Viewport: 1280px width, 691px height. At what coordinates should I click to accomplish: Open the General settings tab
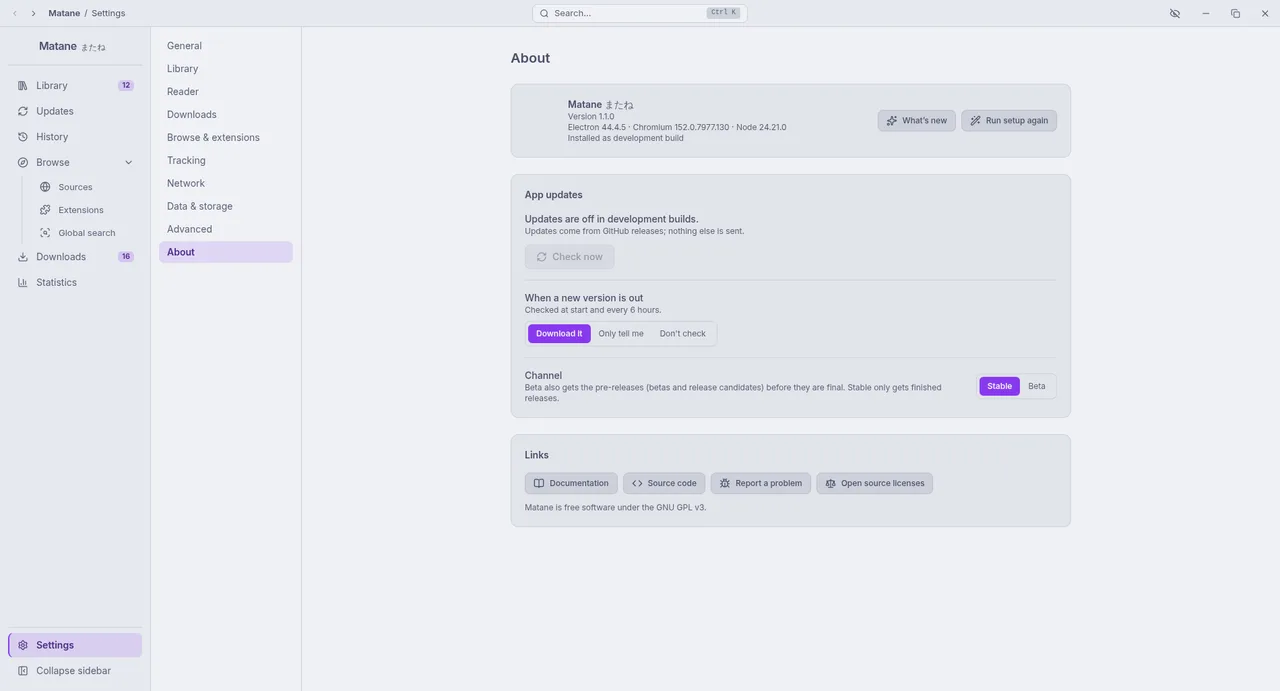click(x=226, y=46)
